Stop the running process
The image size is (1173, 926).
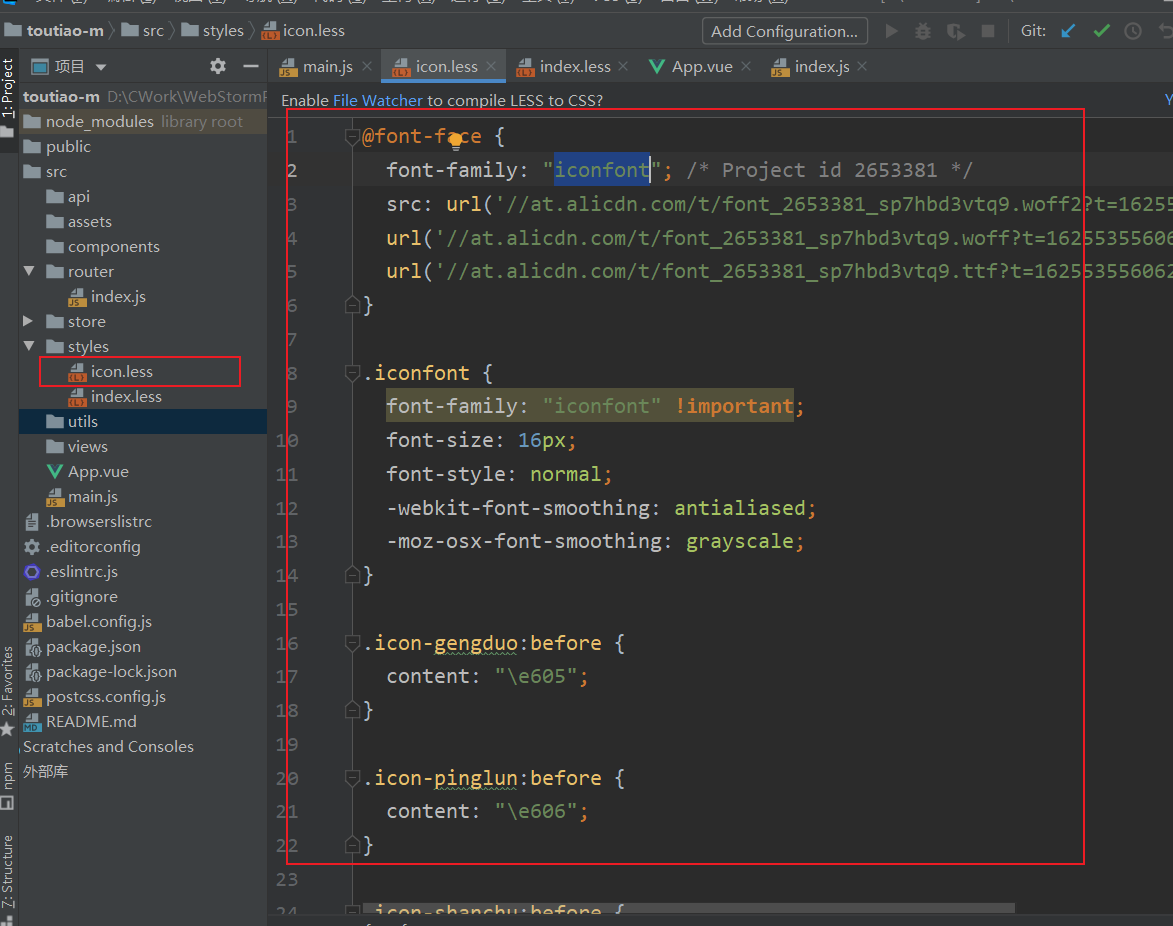click(x=987, y=31)
